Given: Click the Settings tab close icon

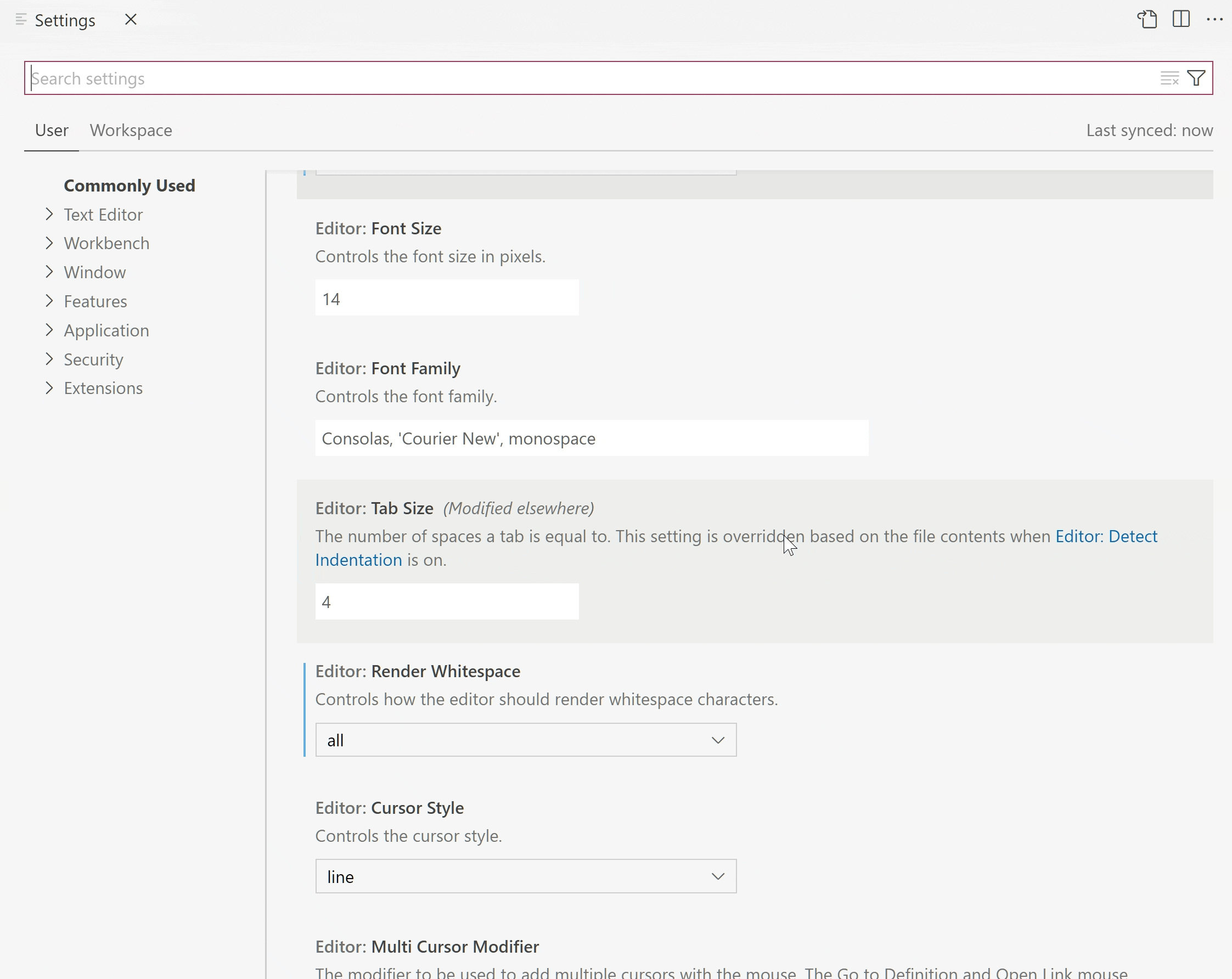Looking at the screenshot, I should [x=130, y=19].
